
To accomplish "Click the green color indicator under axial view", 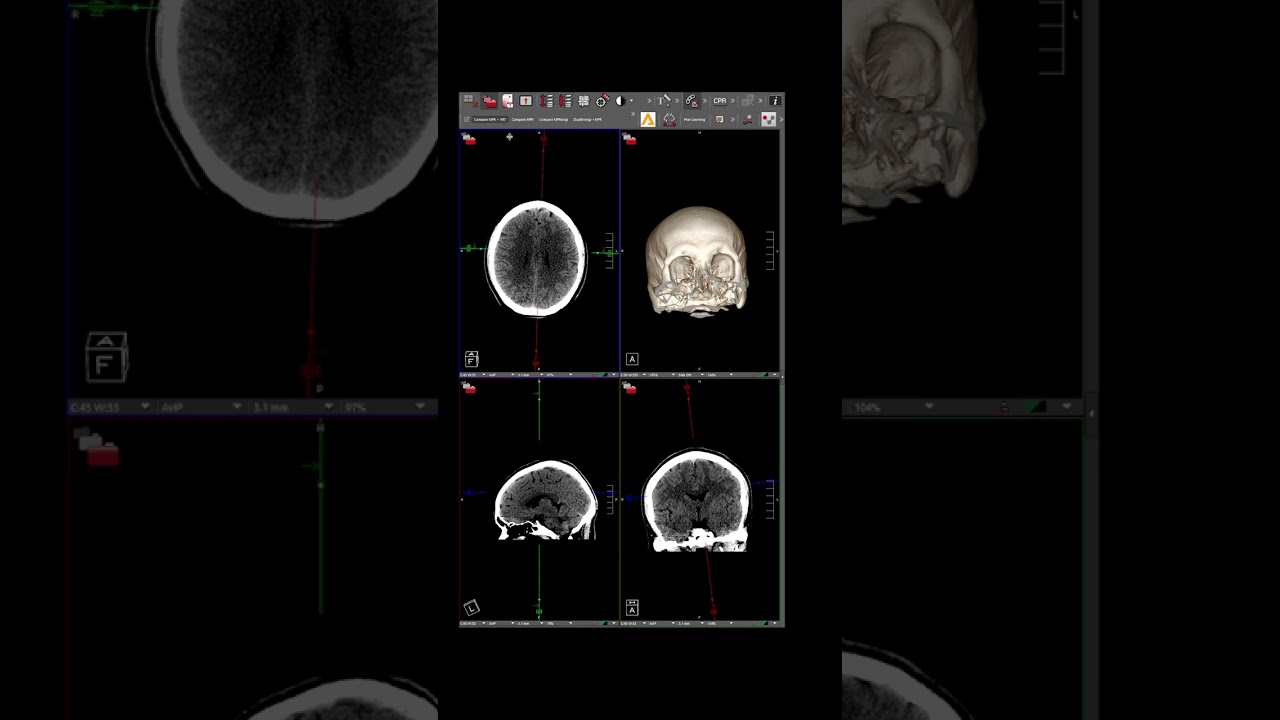I will point(603,375).
